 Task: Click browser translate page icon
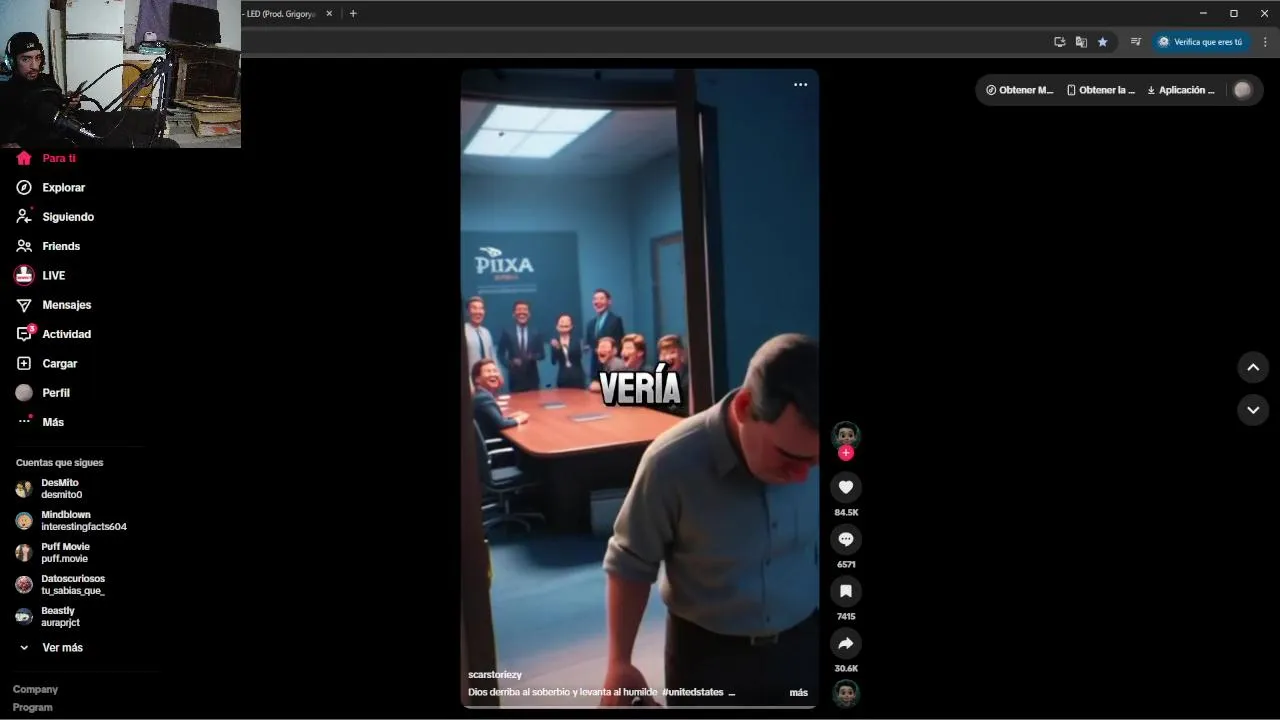(x=1081, y=42)
